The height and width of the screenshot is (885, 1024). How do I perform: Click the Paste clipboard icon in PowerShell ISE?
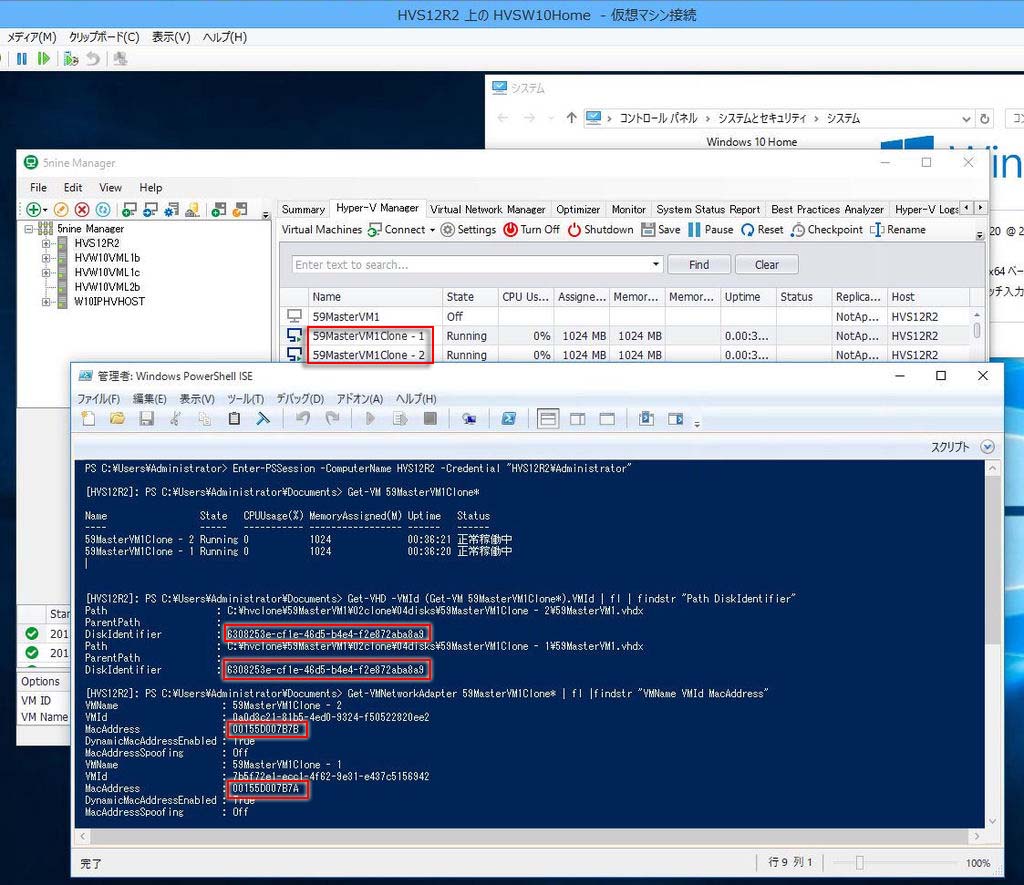point(234,419)
